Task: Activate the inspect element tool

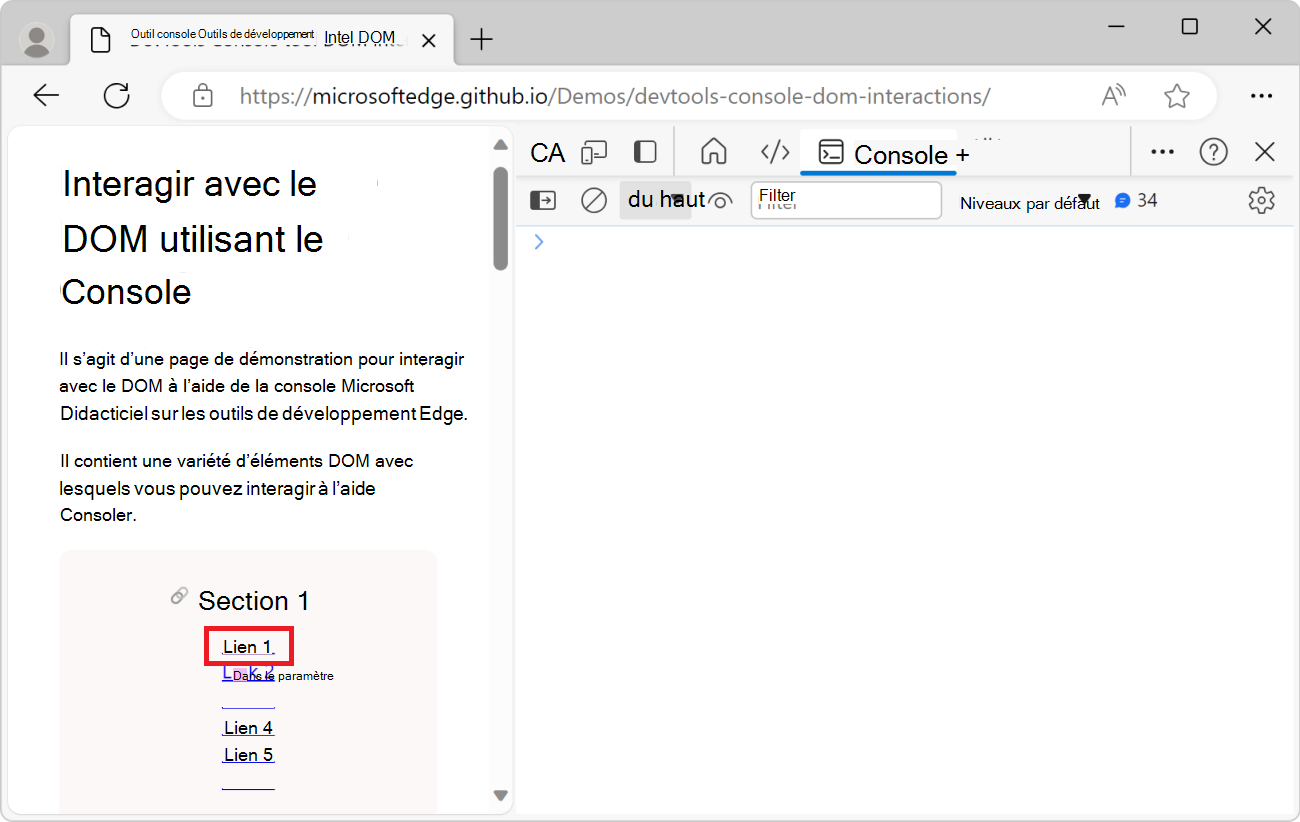Action: pos(549,152)
